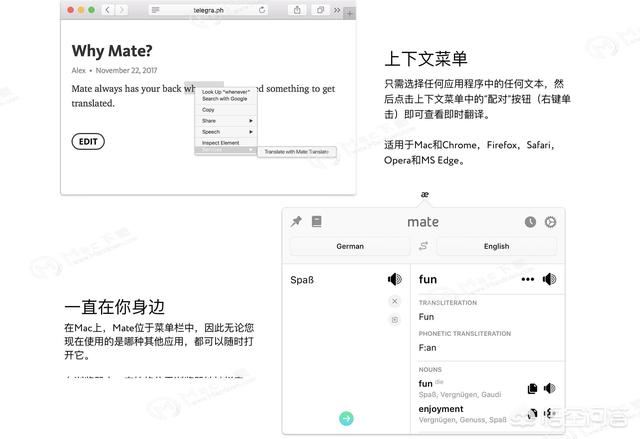Click the paste icon below clear button
Image resolution: width=640 pixels, height=439 pixels.
(394, 320)
